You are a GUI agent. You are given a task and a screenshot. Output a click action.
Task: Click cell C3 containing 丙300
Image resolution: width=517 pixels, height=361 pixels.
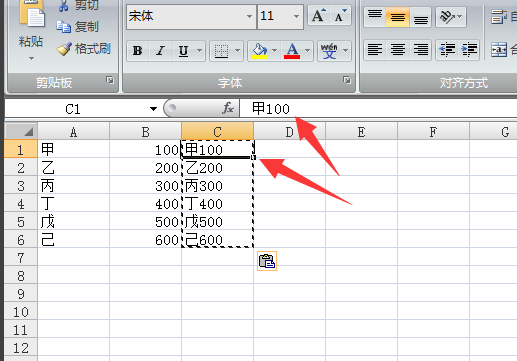tap(217, 185)
